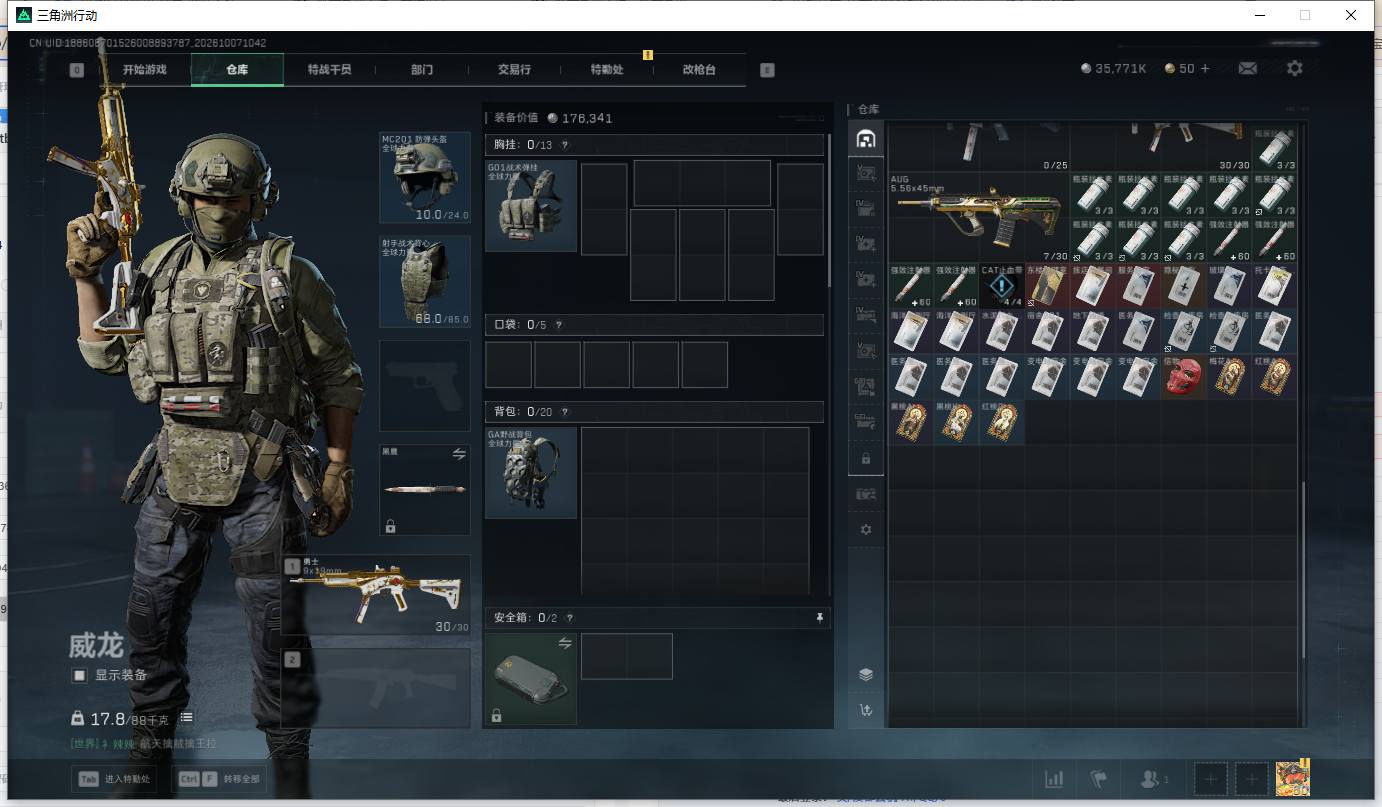This screenshot has height=807, width=1382.
Task: Click the 转移全部 button
Action: [221, 779]
